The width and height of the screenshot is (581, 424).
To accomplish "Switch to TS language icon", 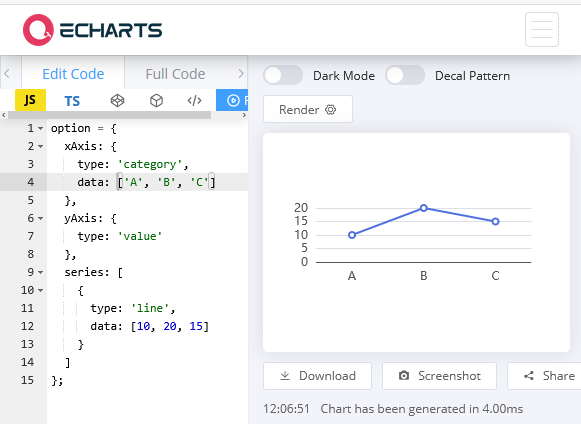I will pos(72,101).
